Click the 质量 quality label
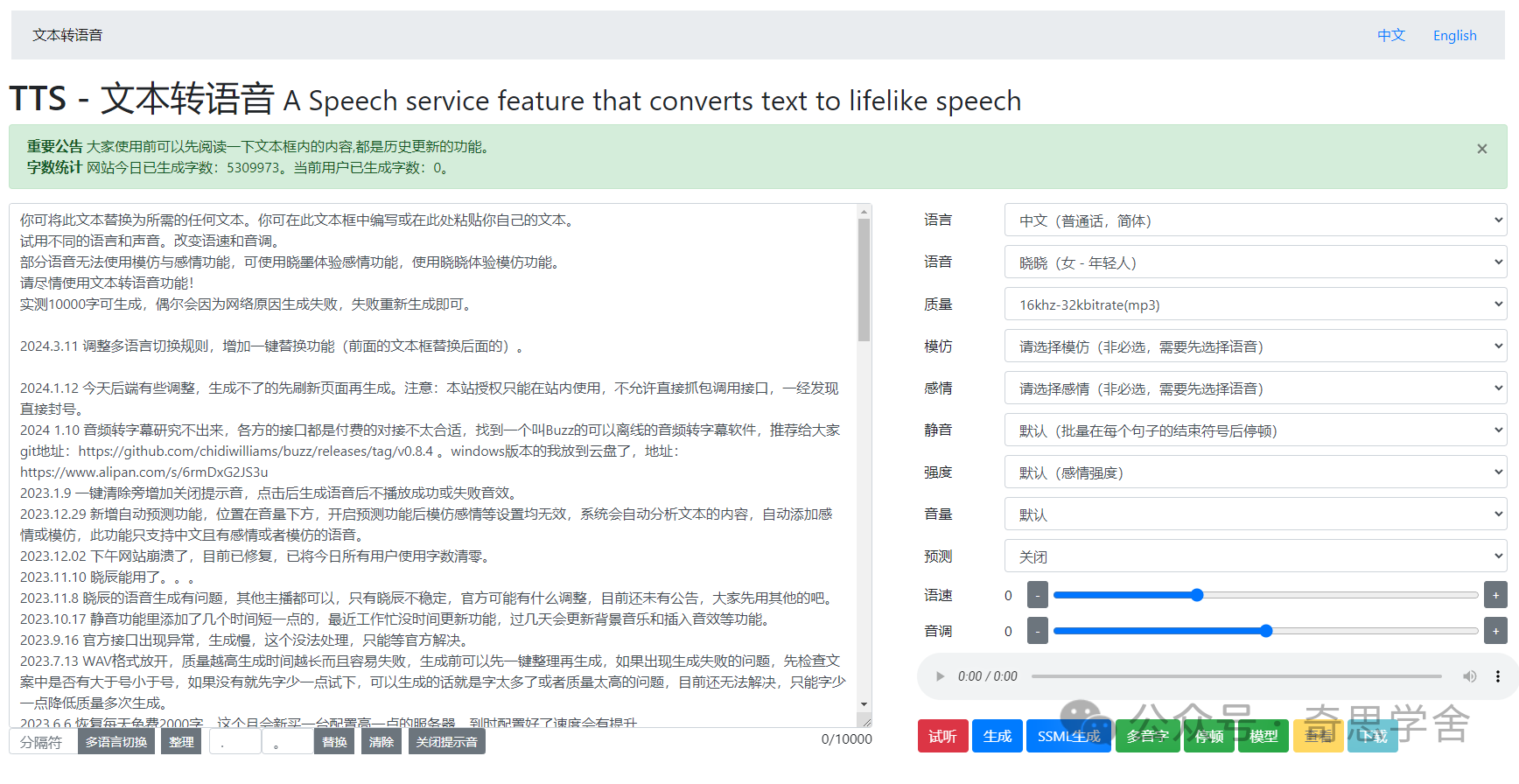The height and width of the screenshot is (784, 1519). pyautogui.click(x=938, y=304)
